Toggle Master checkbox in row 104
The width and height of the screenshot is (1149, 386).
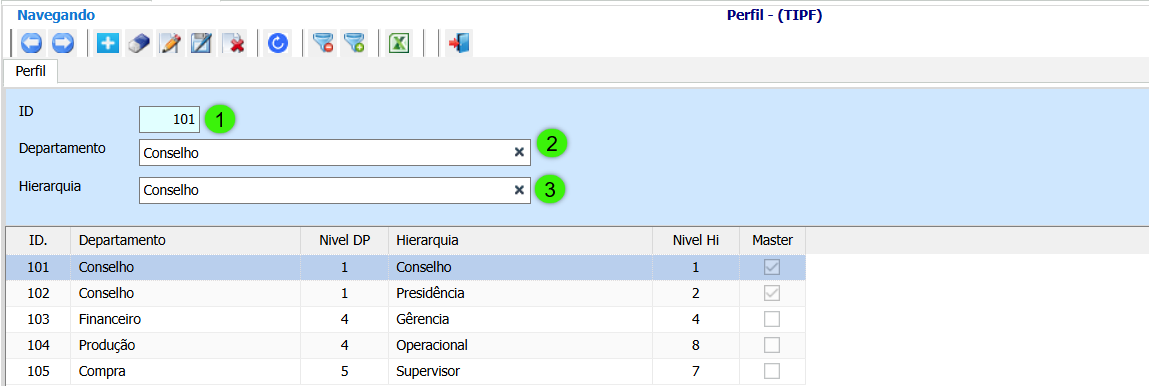tap(772, 345)
